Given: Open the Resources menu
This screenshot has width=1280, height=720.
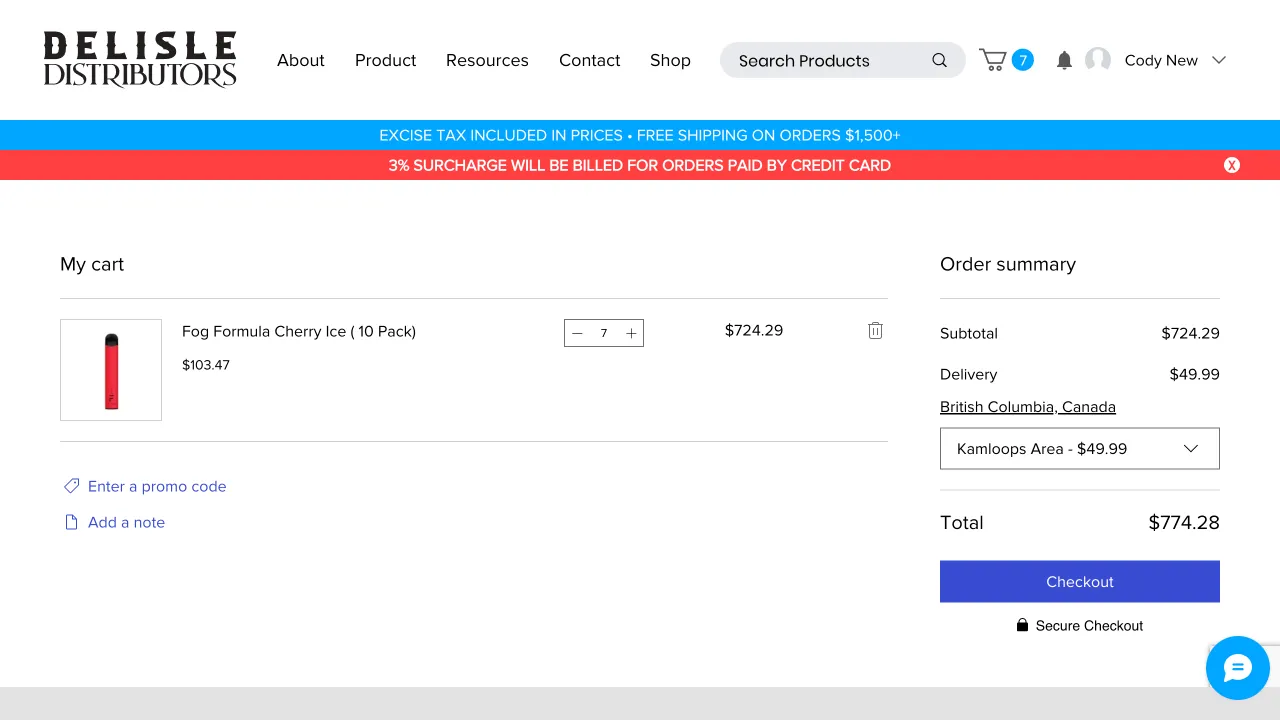Looking at the screenshot, I should pos(487,60).
